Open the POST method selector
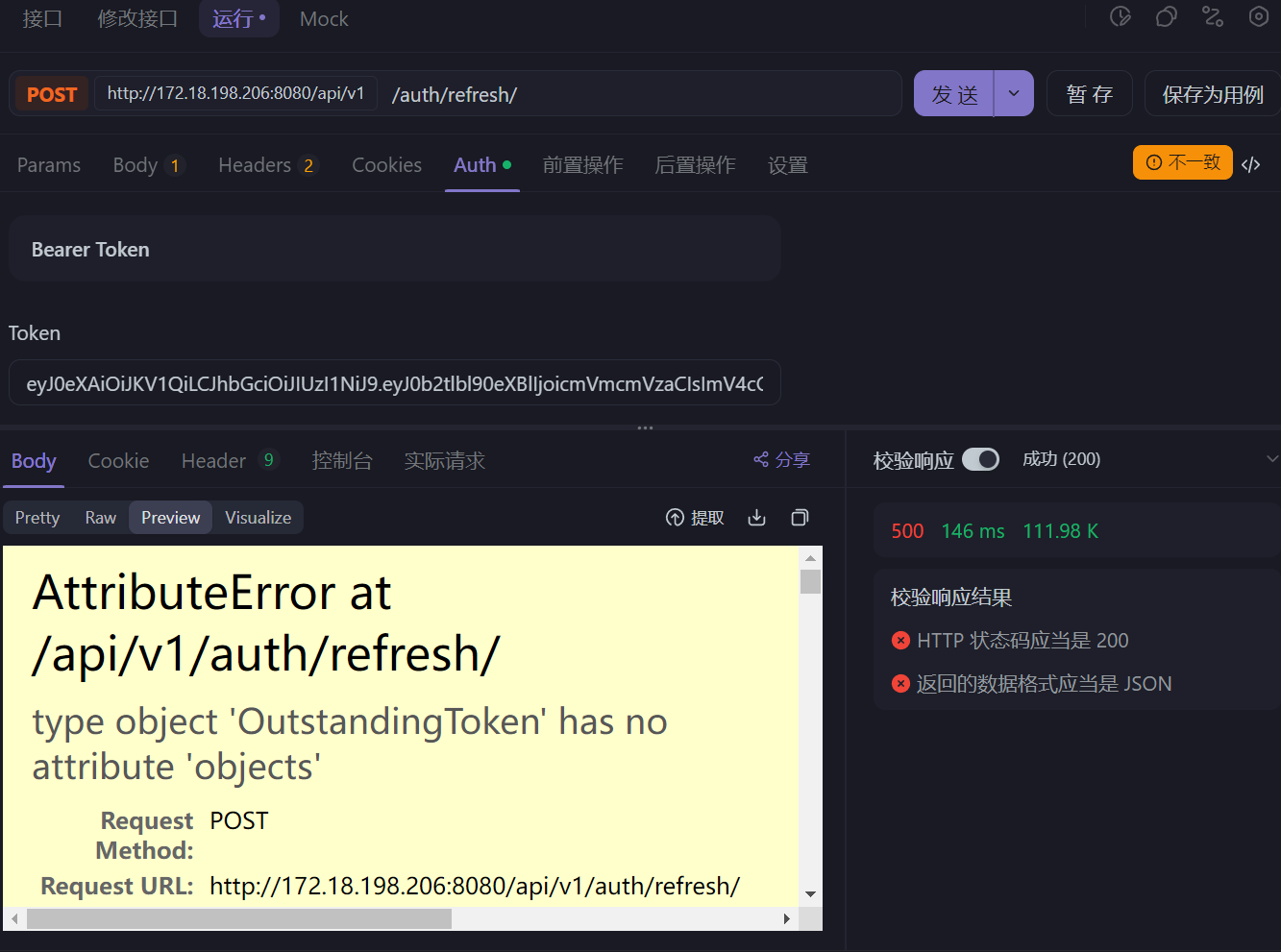The image size is (1281, 952). coord(52,94)
